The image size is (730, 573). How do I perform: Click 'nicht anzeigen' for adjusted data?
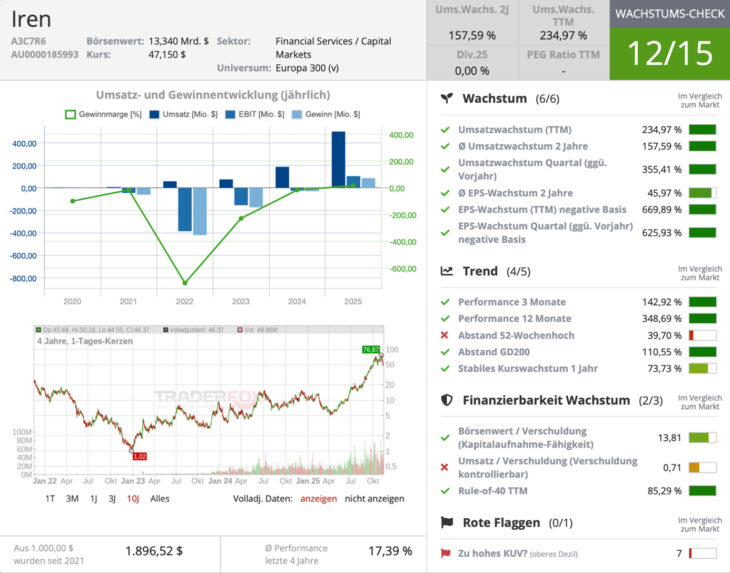pos(373,498)
